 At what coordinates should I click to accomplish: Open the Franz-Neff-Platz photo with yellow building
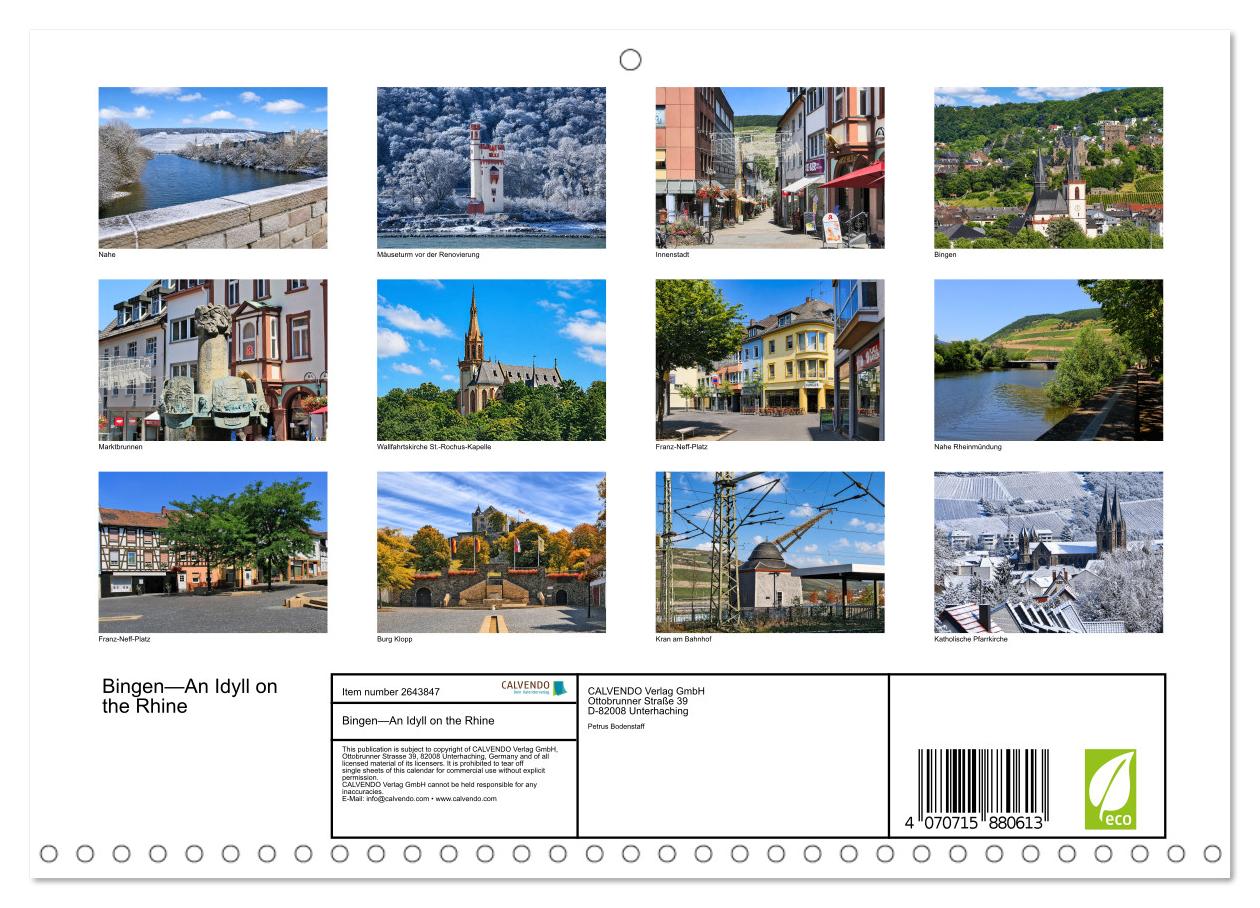(770, 360)
